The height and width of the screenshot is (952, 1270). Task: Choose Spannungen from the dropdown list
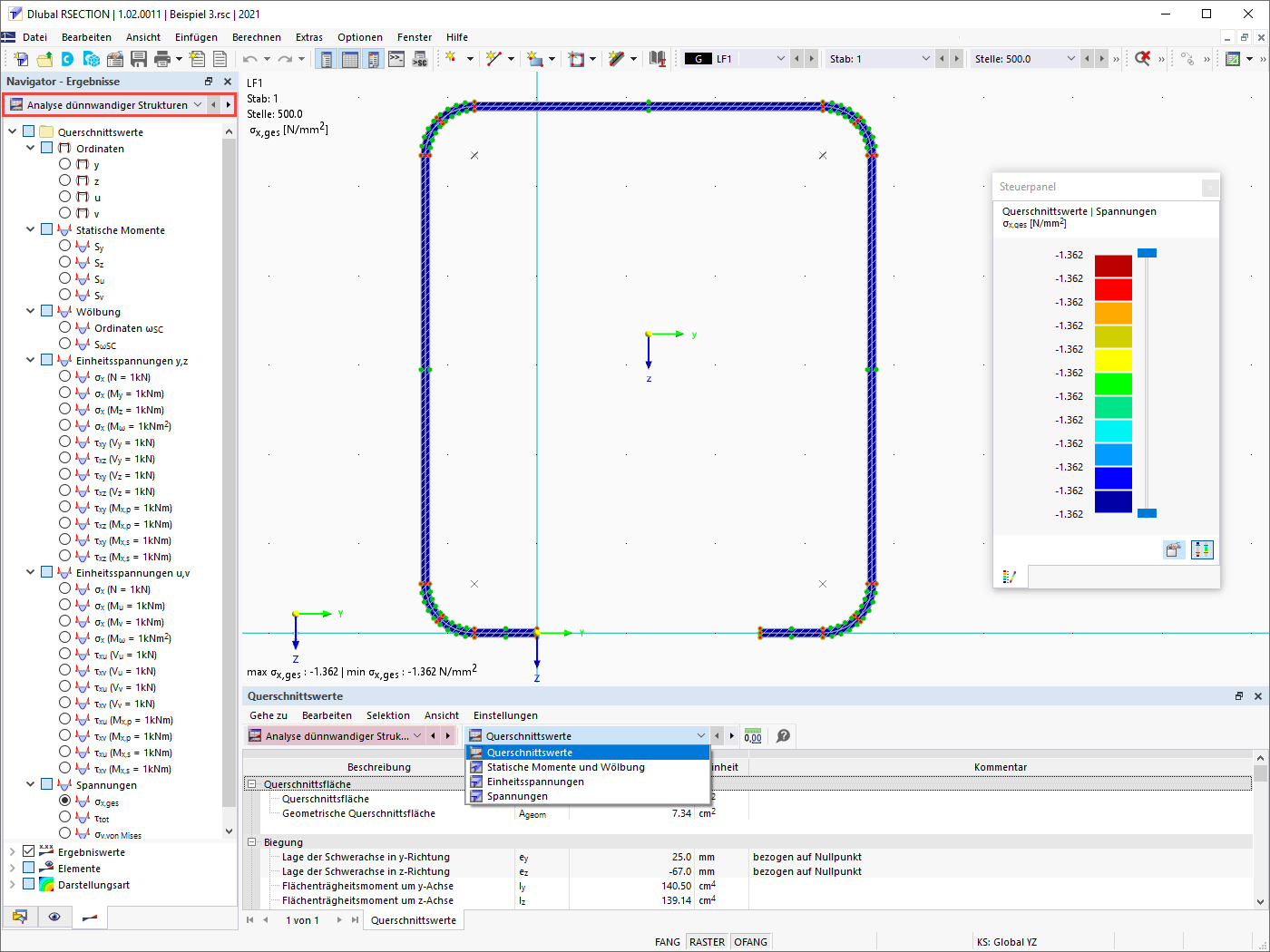(x=587, y=796)
